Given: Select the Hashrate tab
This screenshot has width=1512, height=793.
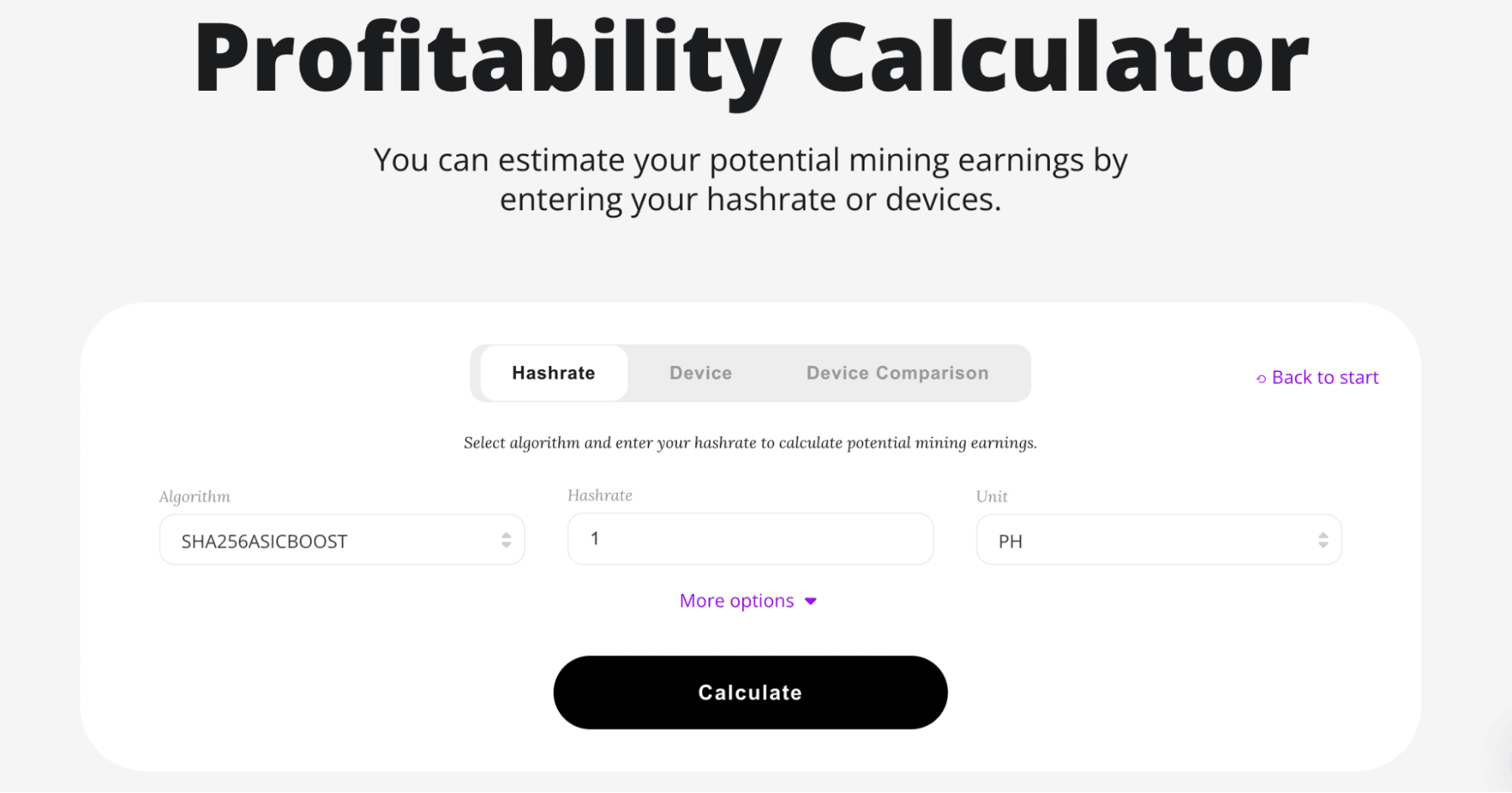Looking at the screenshot, I should pyautogui.click(x=553, y=373).
